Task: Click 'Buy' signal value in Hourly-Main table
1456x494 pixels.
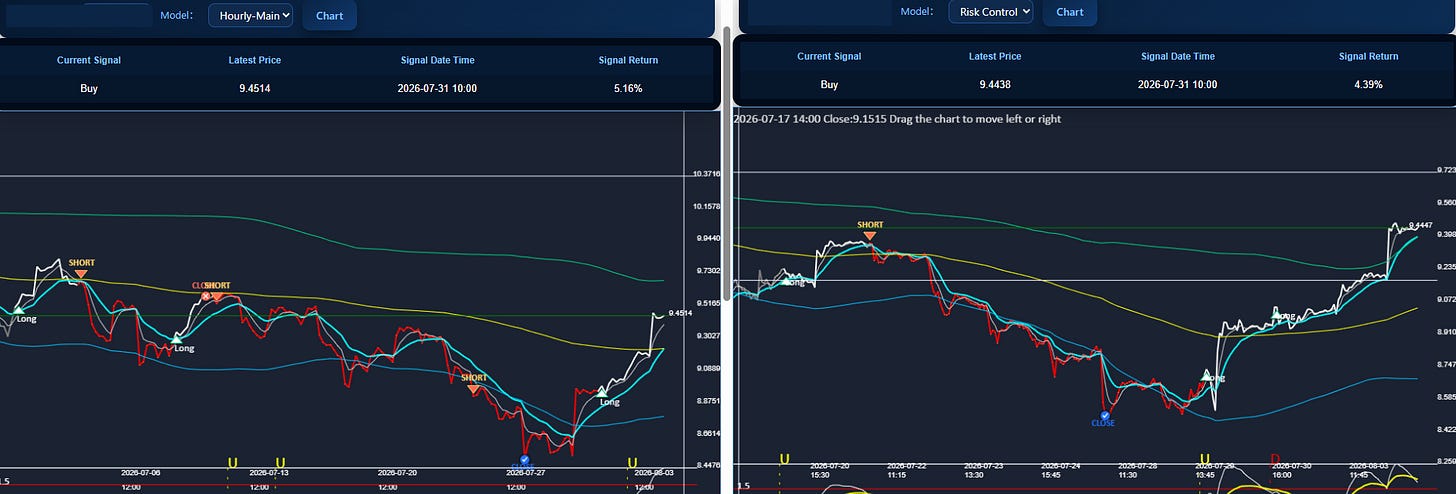Action: click(89, 88)
